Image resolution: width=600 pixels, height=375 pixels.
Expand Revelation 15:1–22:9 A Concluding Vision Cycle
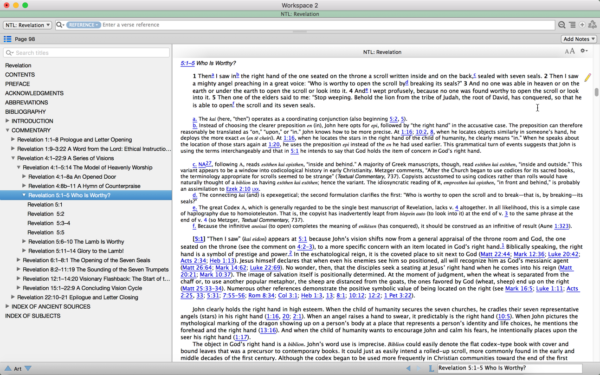[18, 288]
